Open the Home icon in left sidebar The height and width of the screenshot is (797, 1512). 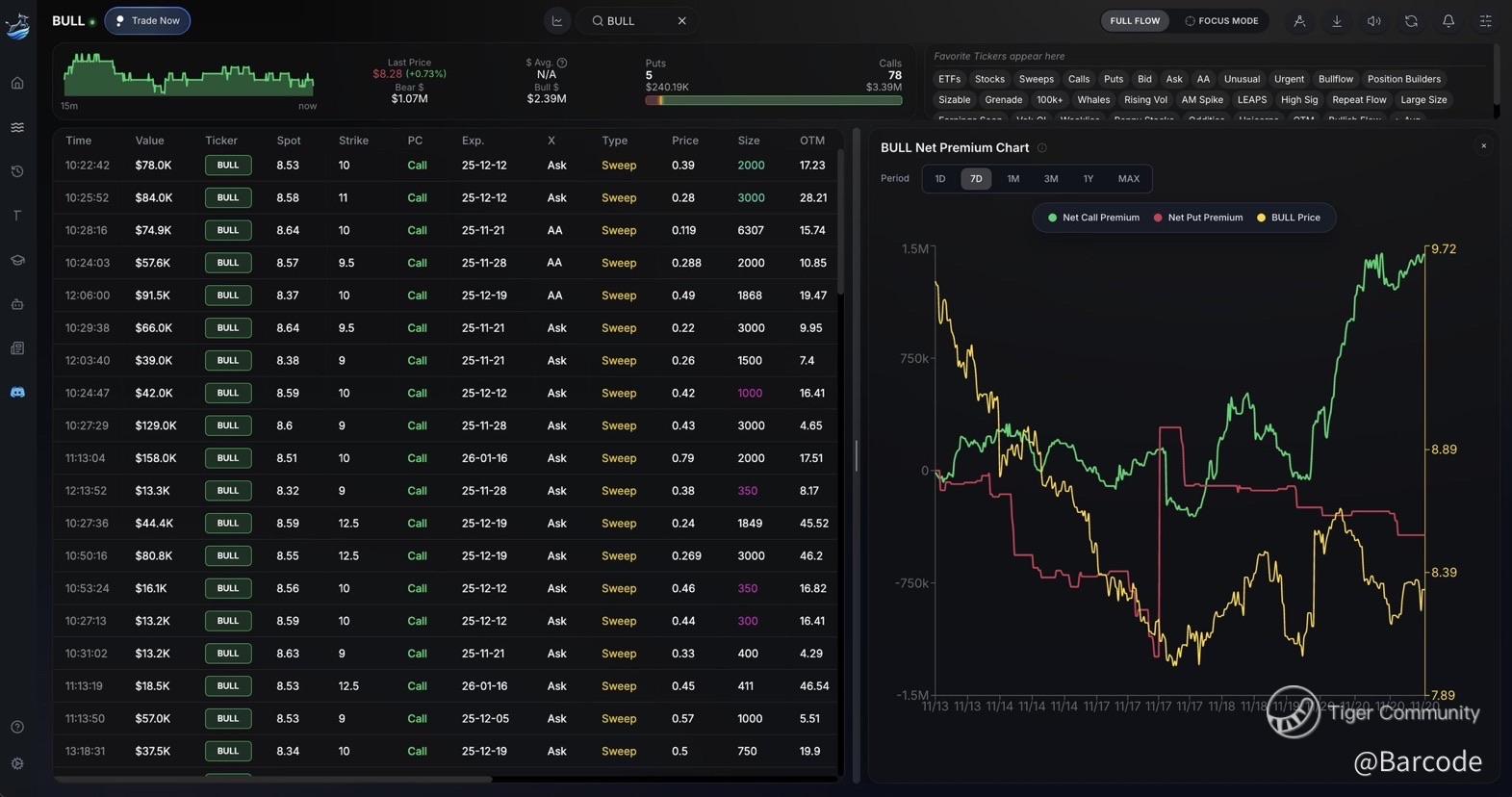pyautogui.click(x=17, y=83)
